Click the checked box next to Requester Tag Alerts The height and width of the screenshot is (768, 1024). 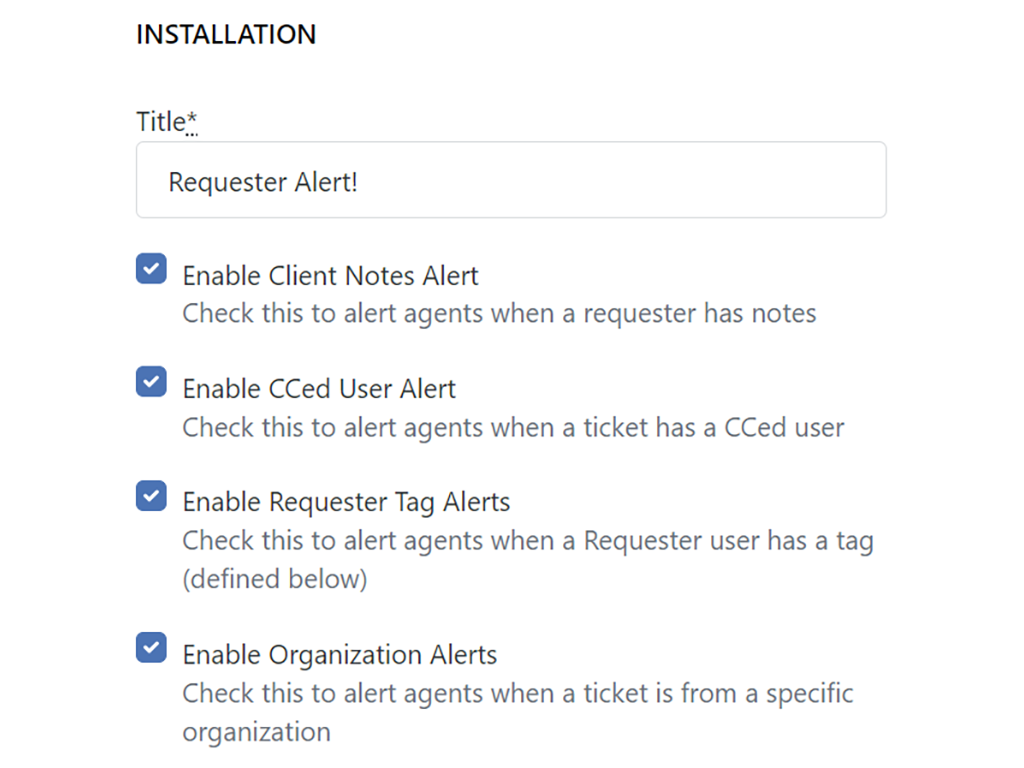coord(150,494)
